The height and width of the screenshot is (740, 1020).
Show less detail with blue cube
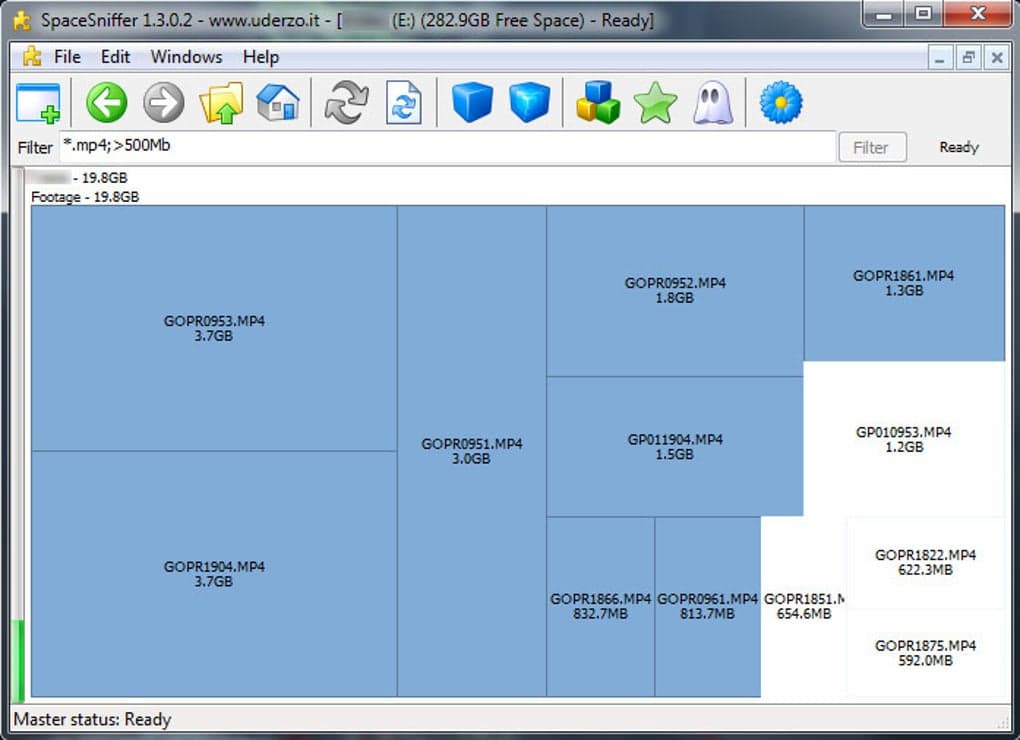pyautogui.click(x=472, y=102)
